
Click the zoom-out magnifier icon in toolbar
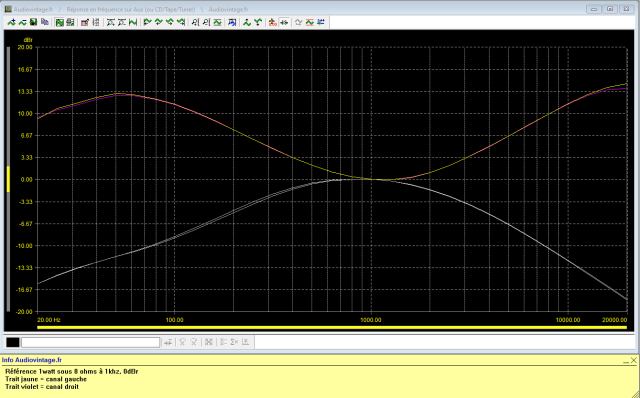207,22
